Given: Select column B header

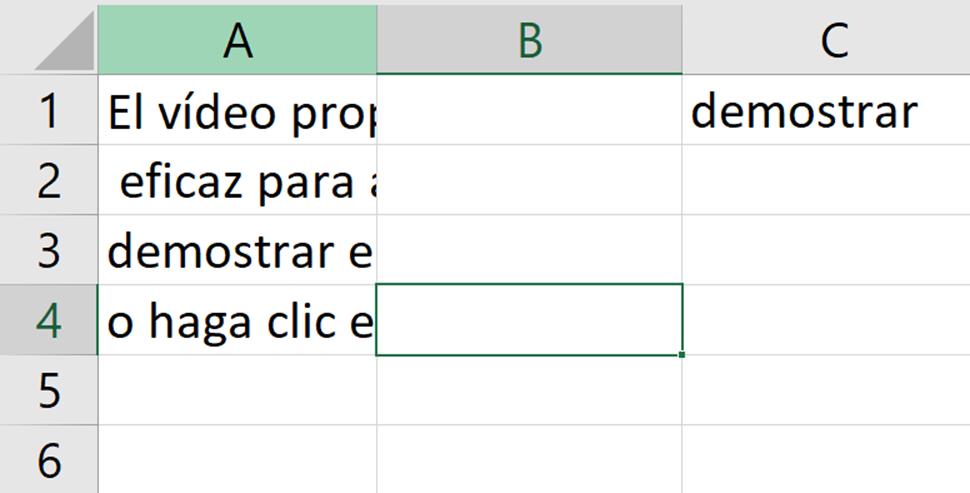Looking at the screenshot, I should click(x=530, y=38).
